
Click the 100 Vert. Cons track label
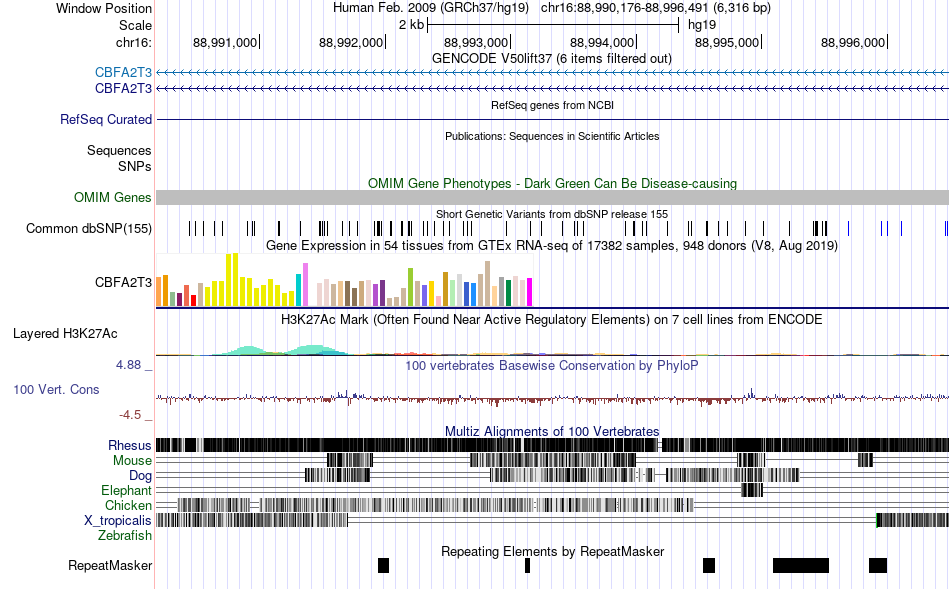[x=56, y=390]
